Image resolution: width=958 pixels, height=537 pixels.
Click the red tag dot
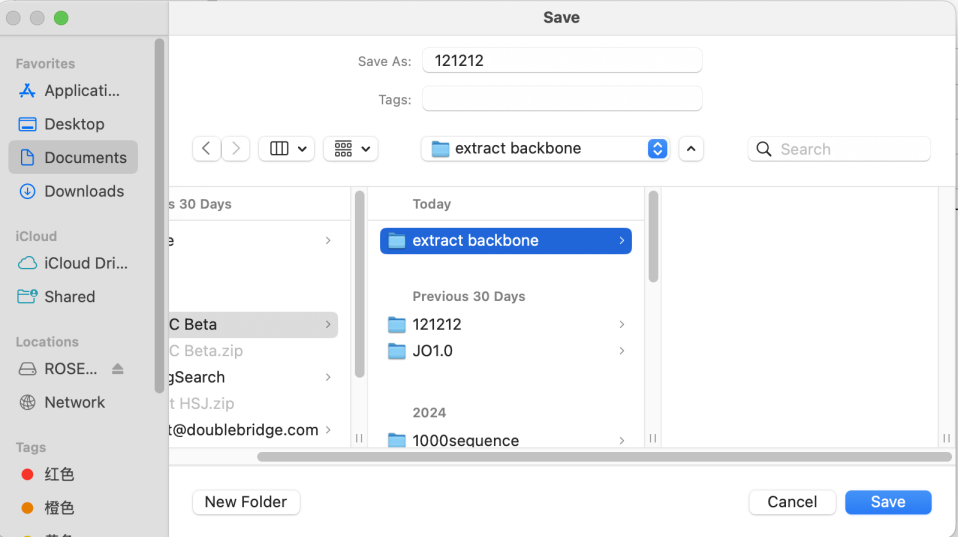[x=28, y=474]
